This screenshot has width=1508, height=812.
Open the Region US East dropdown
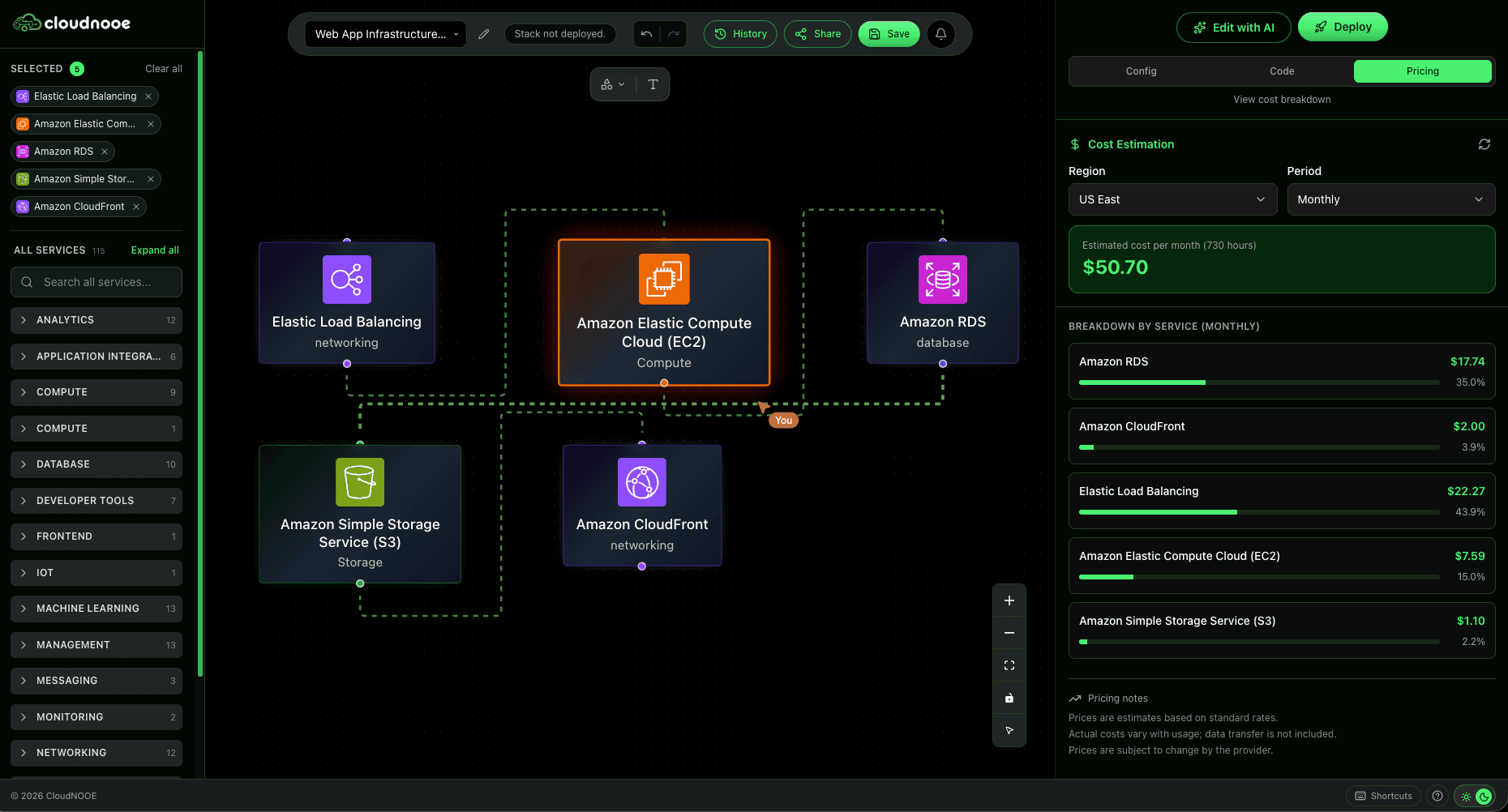pos(1172,199)
